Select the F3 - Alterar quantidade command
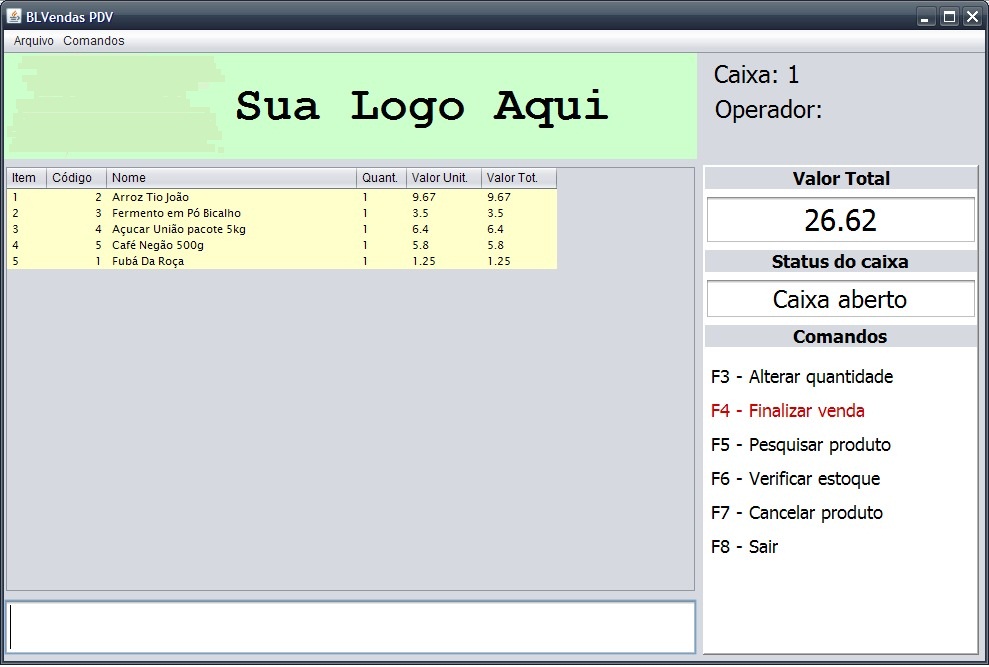 coord(802,377)
